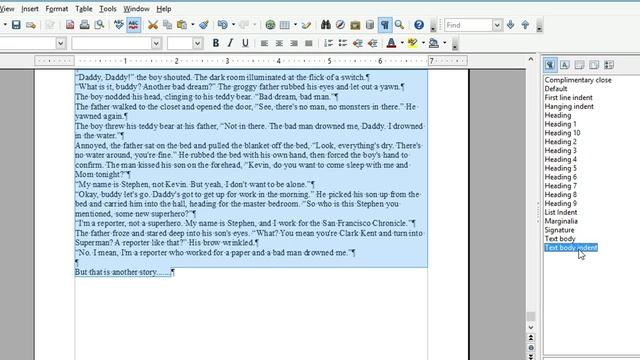Open OpenOffice Help question mark icon

tap(419, 25)
